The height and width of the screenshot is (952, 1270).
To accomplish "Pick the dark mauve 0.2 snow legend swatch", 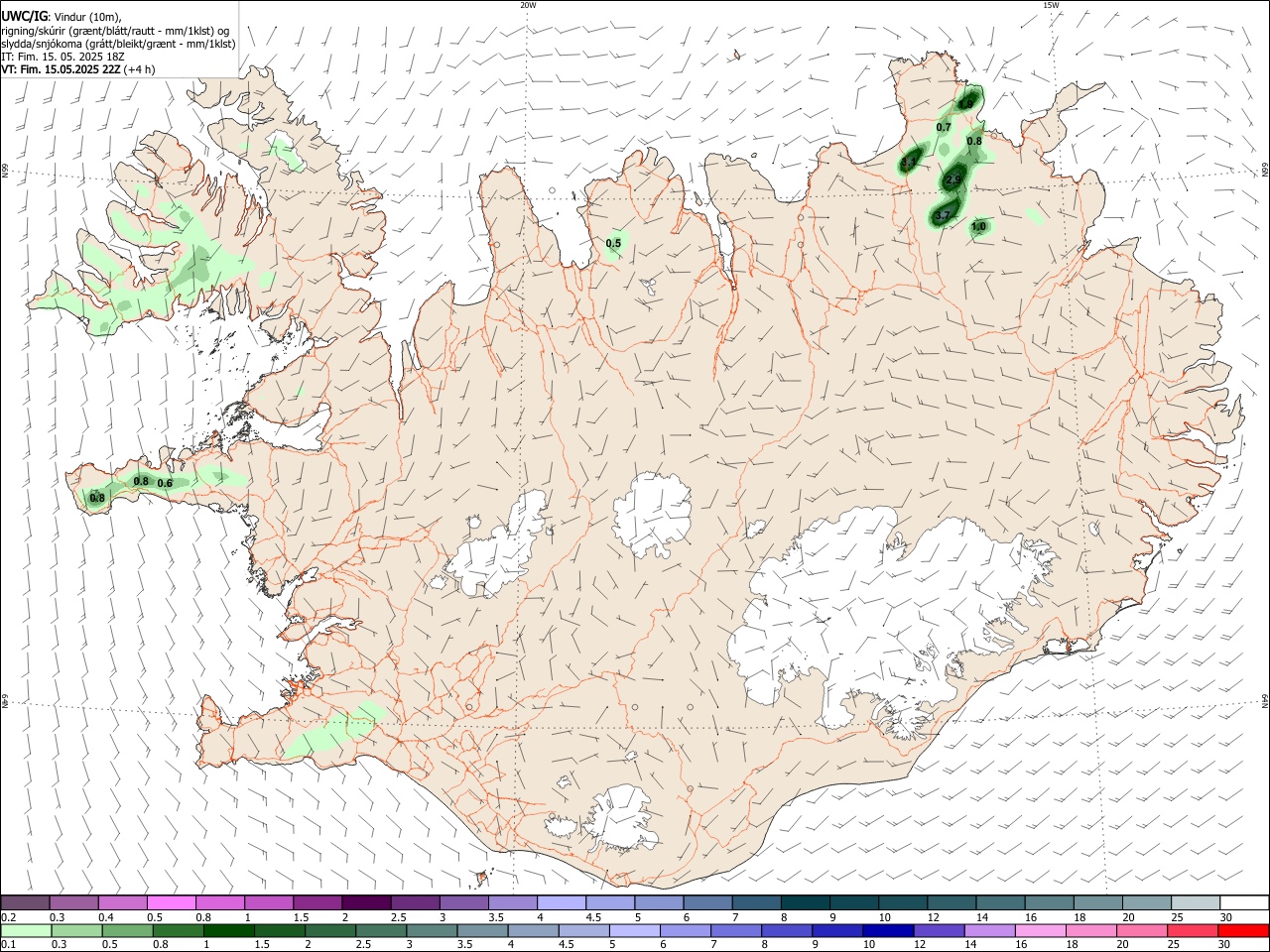I will point(26,903).
